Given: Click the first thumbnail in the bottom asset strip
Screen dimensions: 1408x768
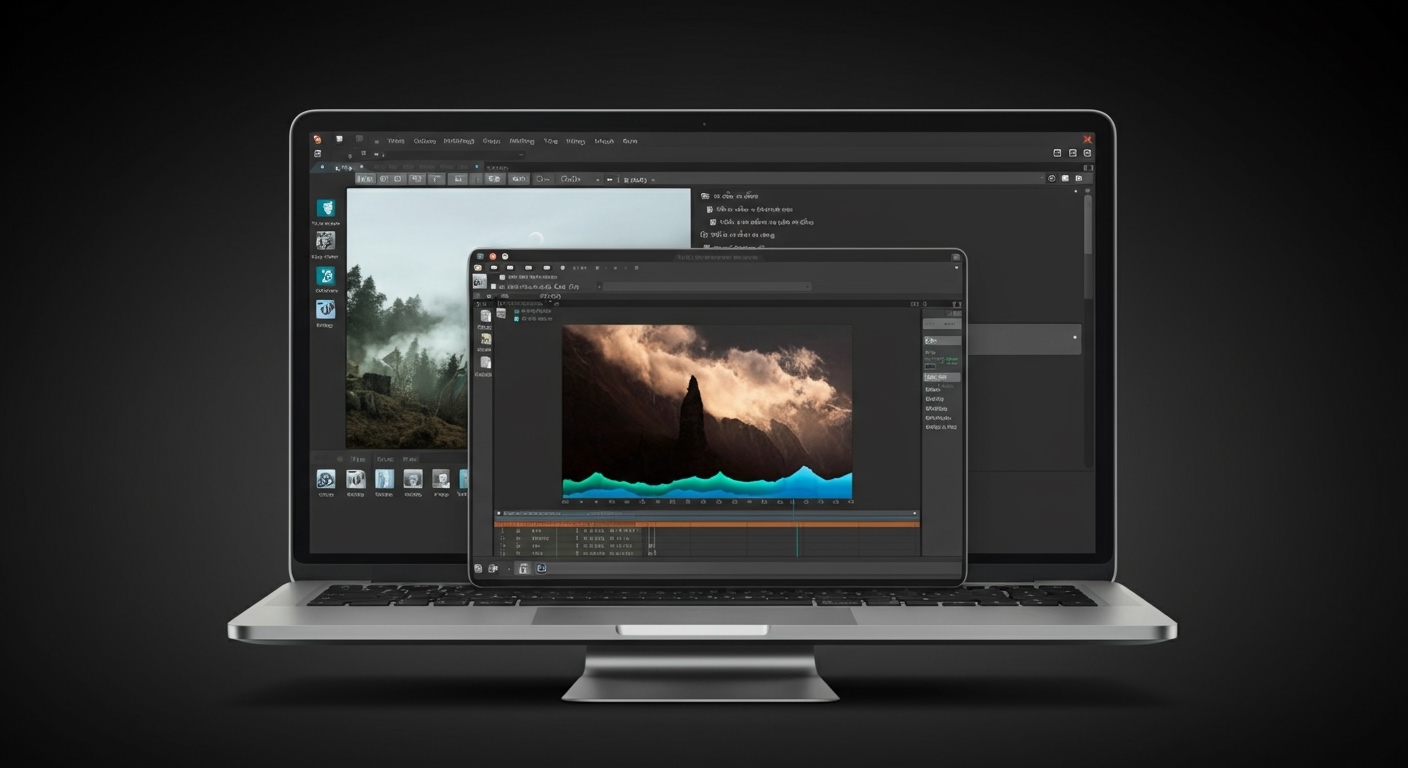Looking at the screenshot, I should tap(326, 479).
